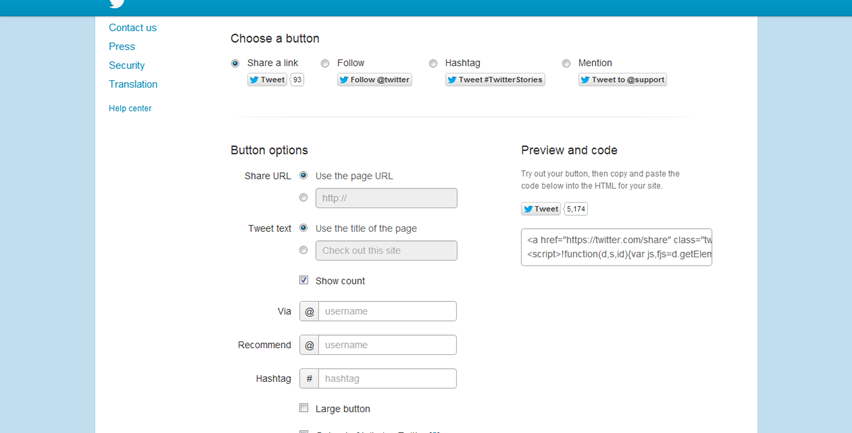Click the Recommend username input field

(x=387, y=345)
